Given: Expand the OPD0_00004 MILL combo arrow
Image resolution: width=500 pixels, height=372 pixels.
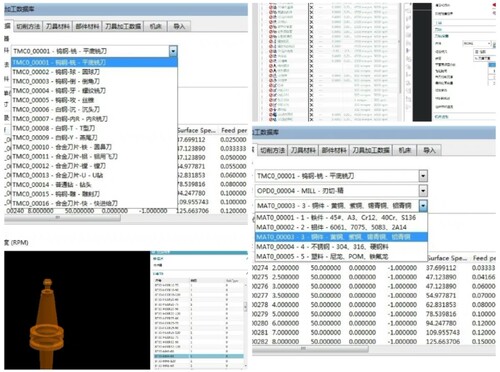Looking at the screenshot, I should pos(423,191).
